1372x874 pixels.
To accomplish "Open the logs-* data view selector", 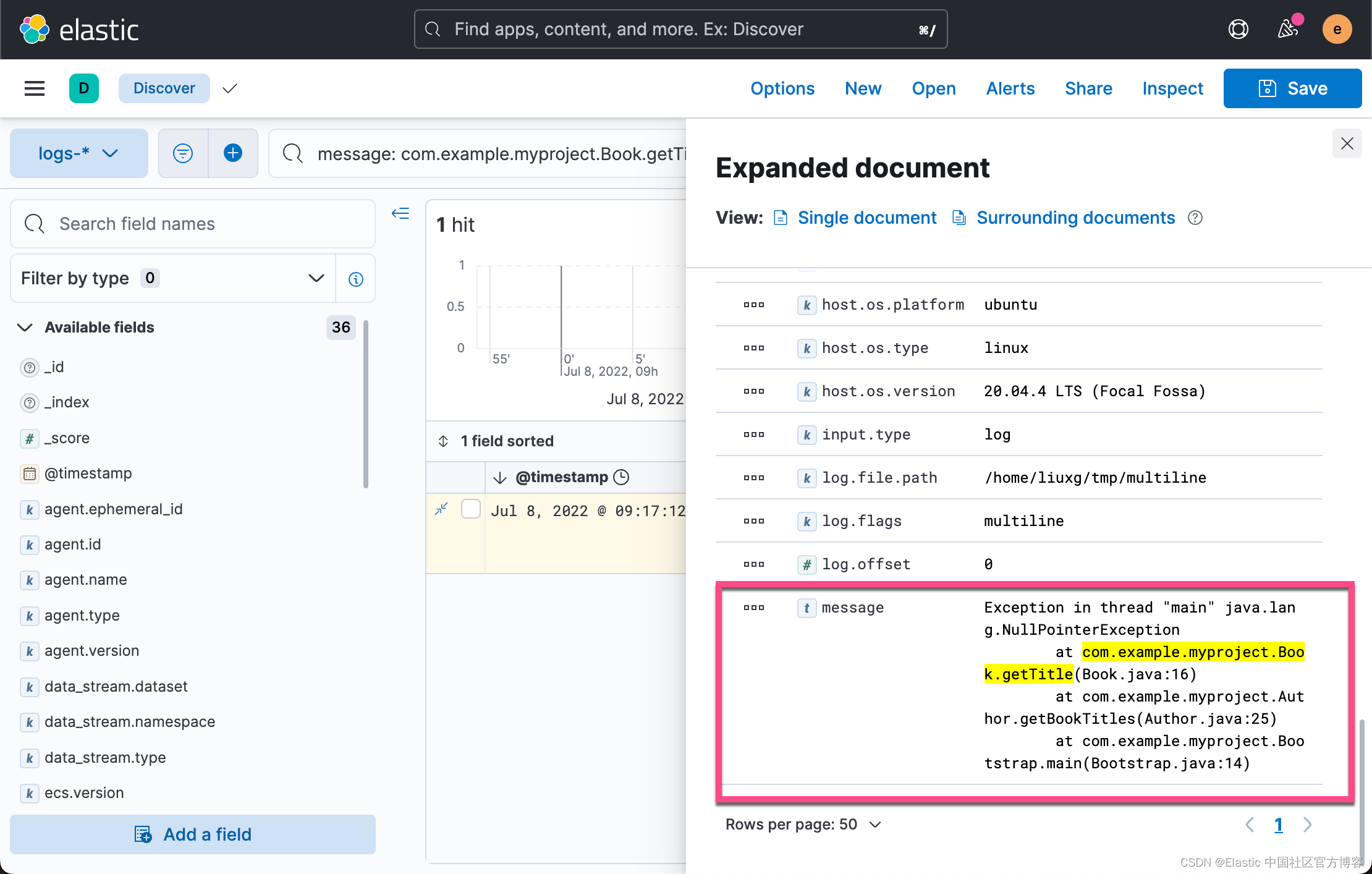I will pos(78,153).
